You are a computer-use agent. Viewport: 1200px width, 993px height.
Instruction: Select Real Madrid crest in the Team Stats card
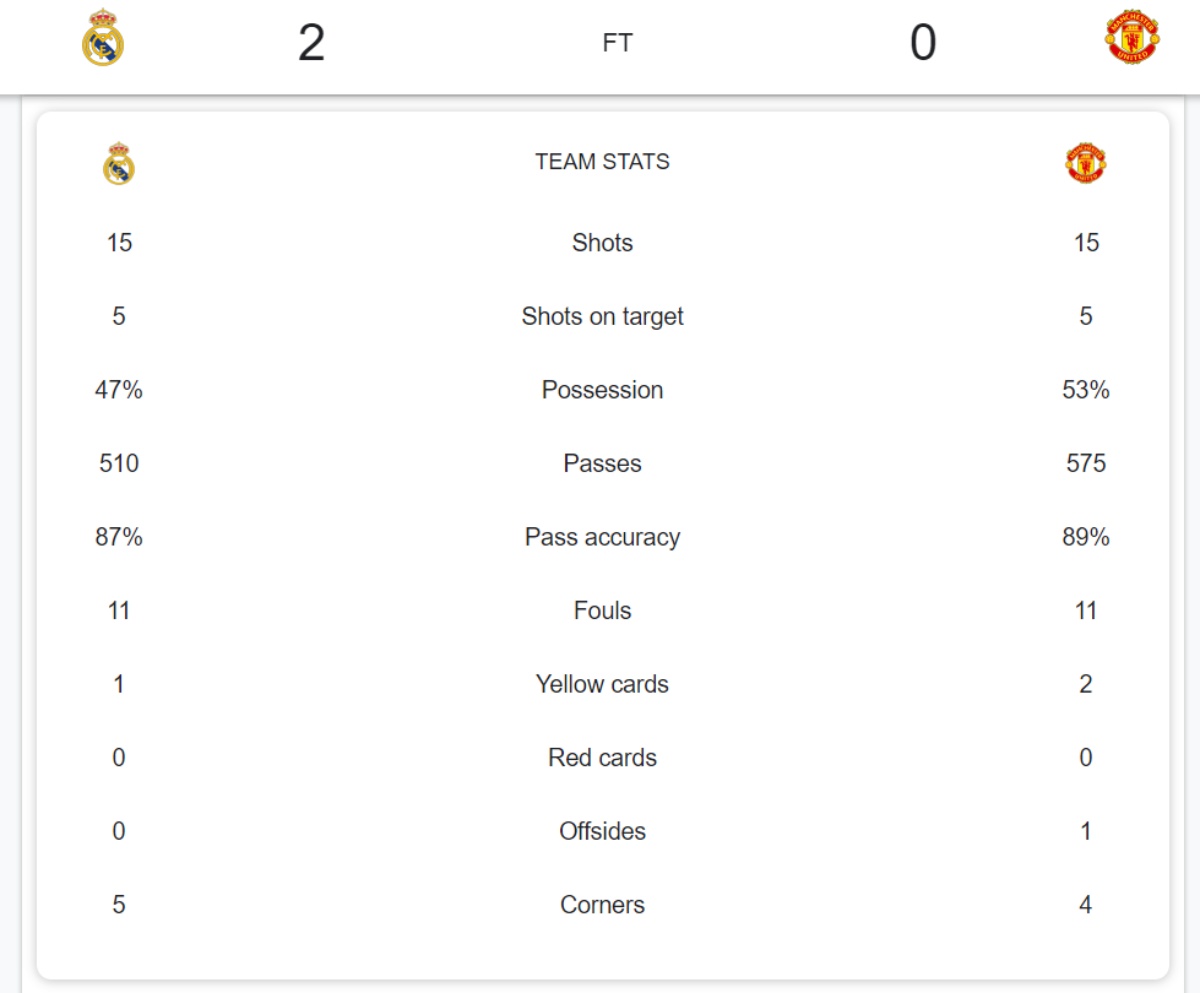pyautogui.click(x=119, y=164)
